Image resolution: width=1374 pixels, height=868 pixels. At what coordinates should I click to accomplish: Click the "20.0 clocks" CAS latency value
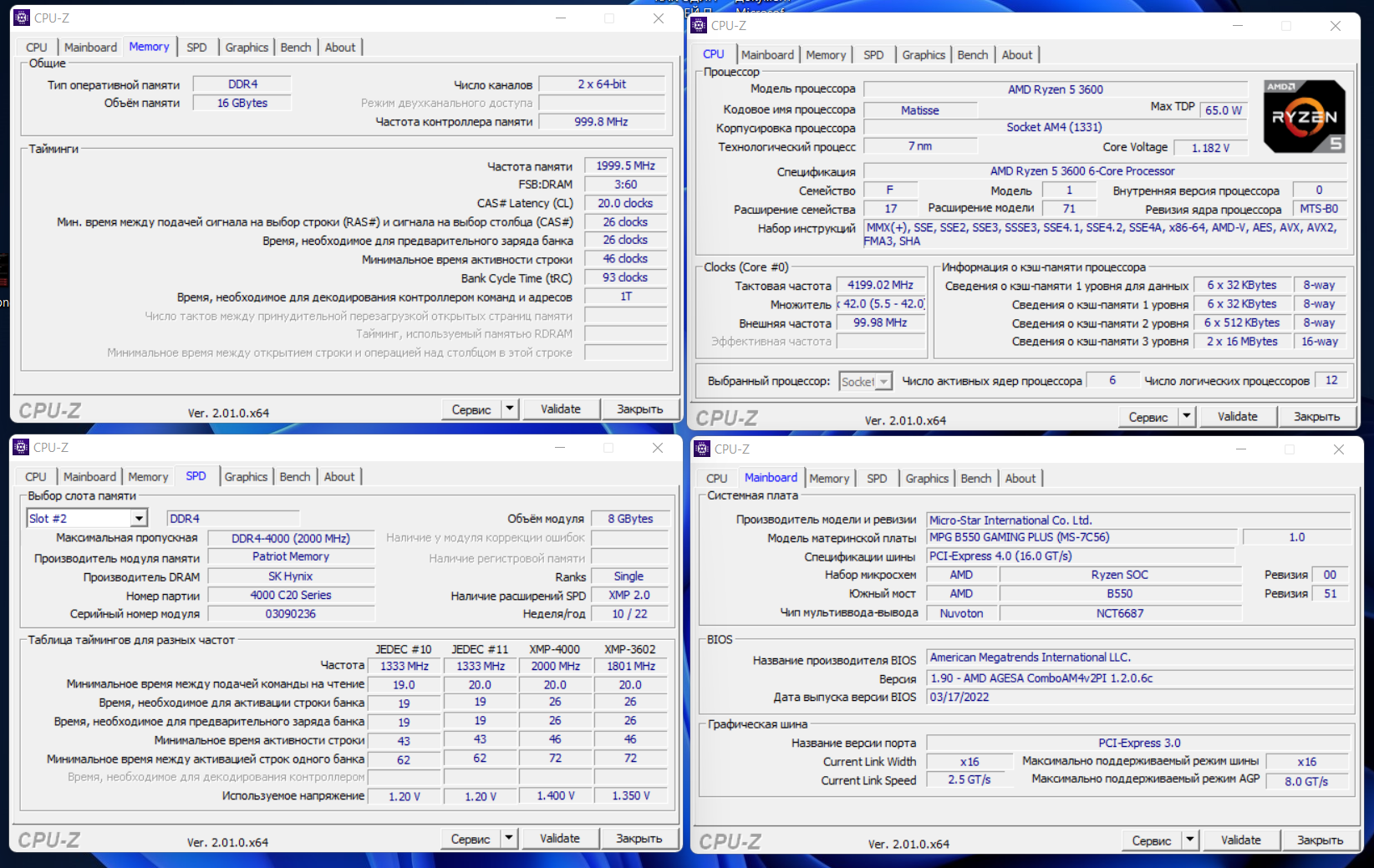click(x=626, y=204)
